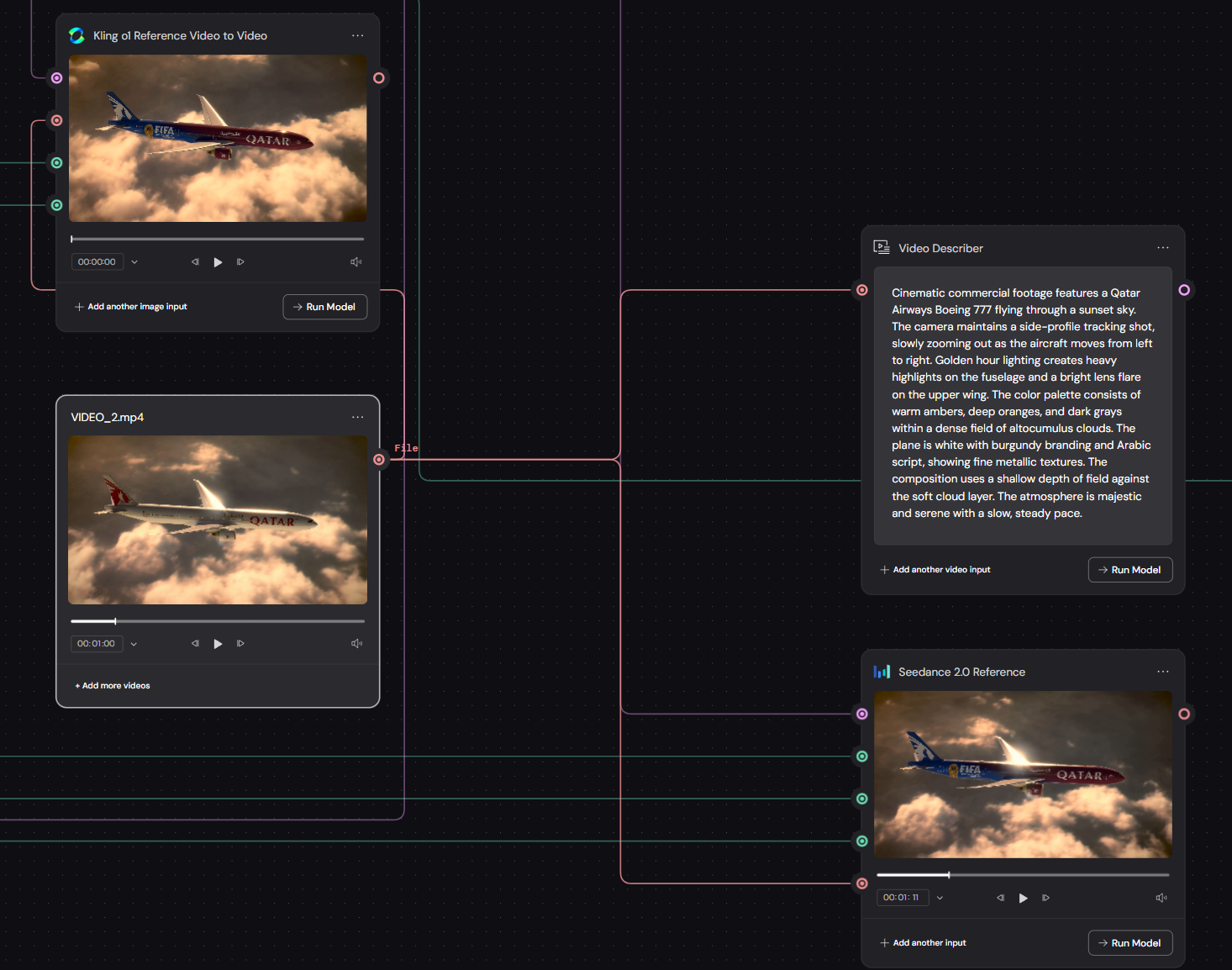Viewport: 1232px width, 970px height.
Task: Run the Kling o1 Reference model
Action: 325,307
